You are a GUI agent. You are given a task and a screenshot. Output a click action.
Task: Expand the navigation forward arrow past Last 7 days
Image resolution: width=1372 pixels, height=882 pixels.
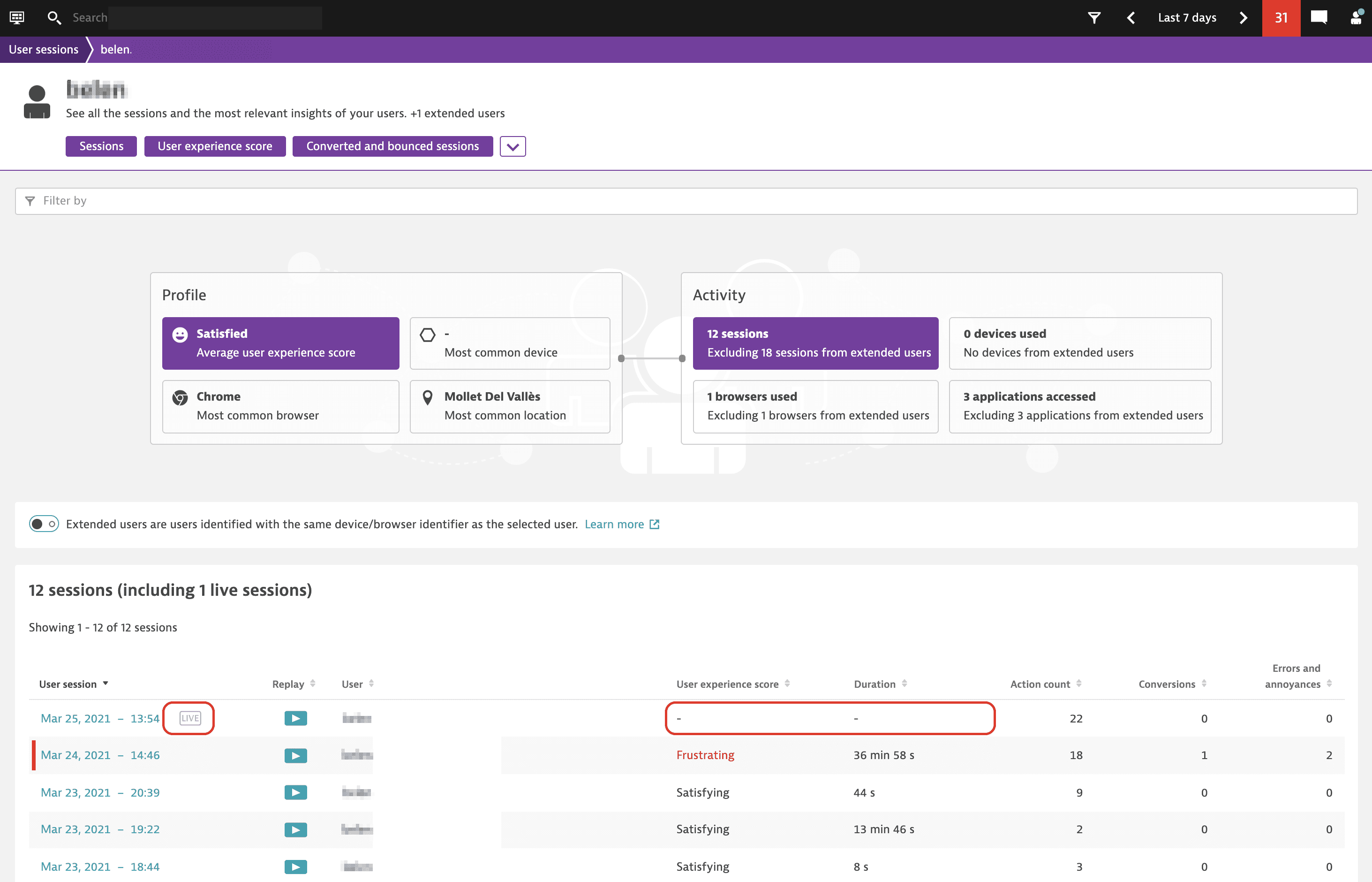1244,18
